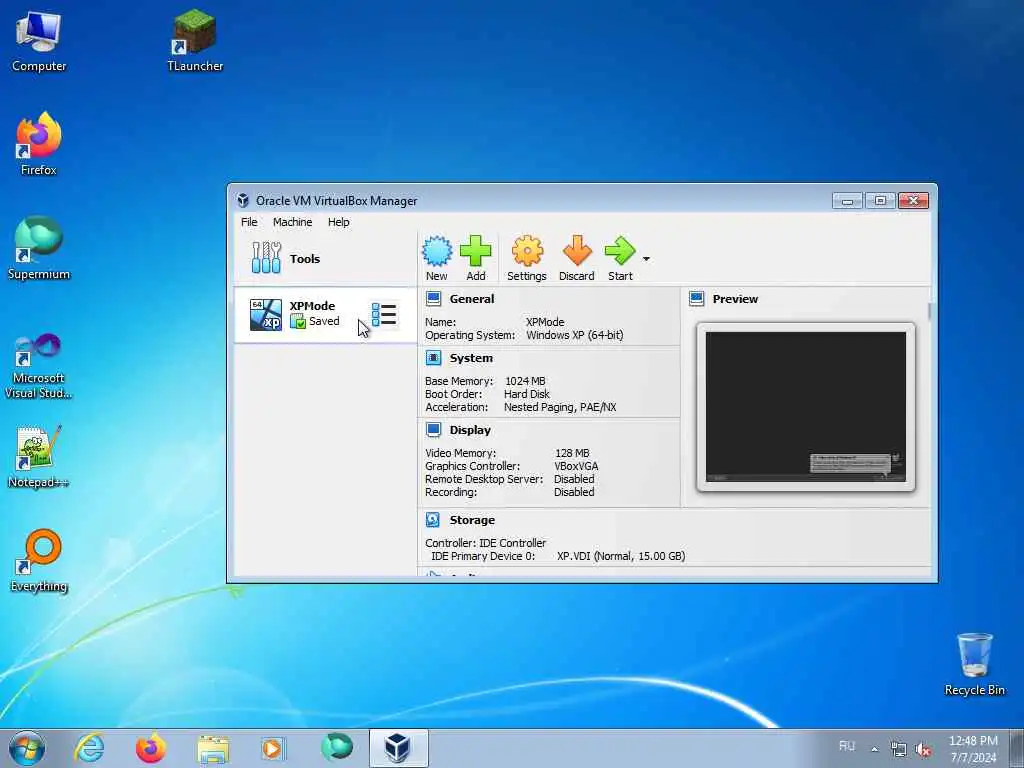Click the Display monitor icon

click(x=434, y=430)
